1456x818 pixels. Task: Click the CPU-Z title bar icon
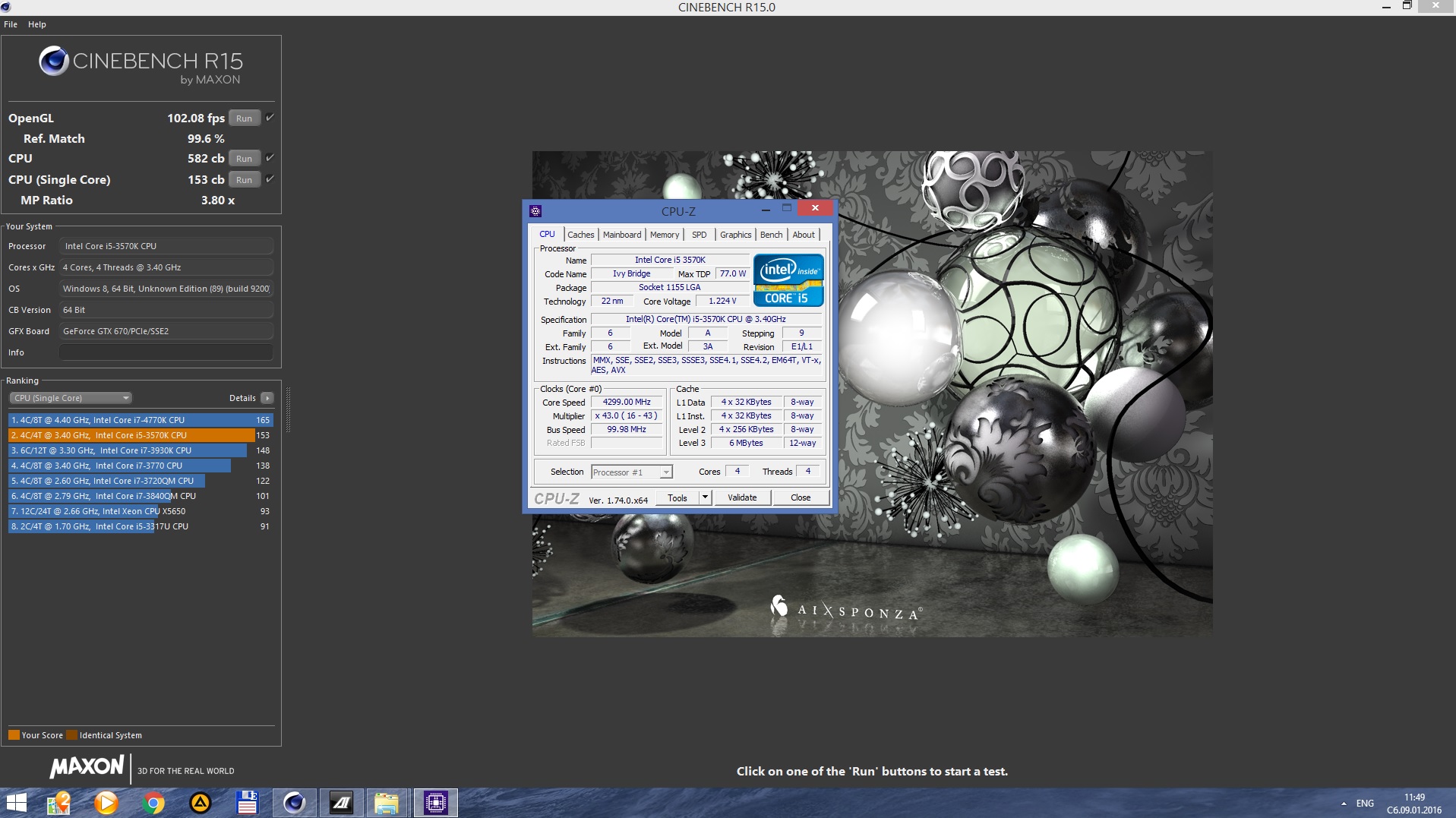tap(535, 211)
